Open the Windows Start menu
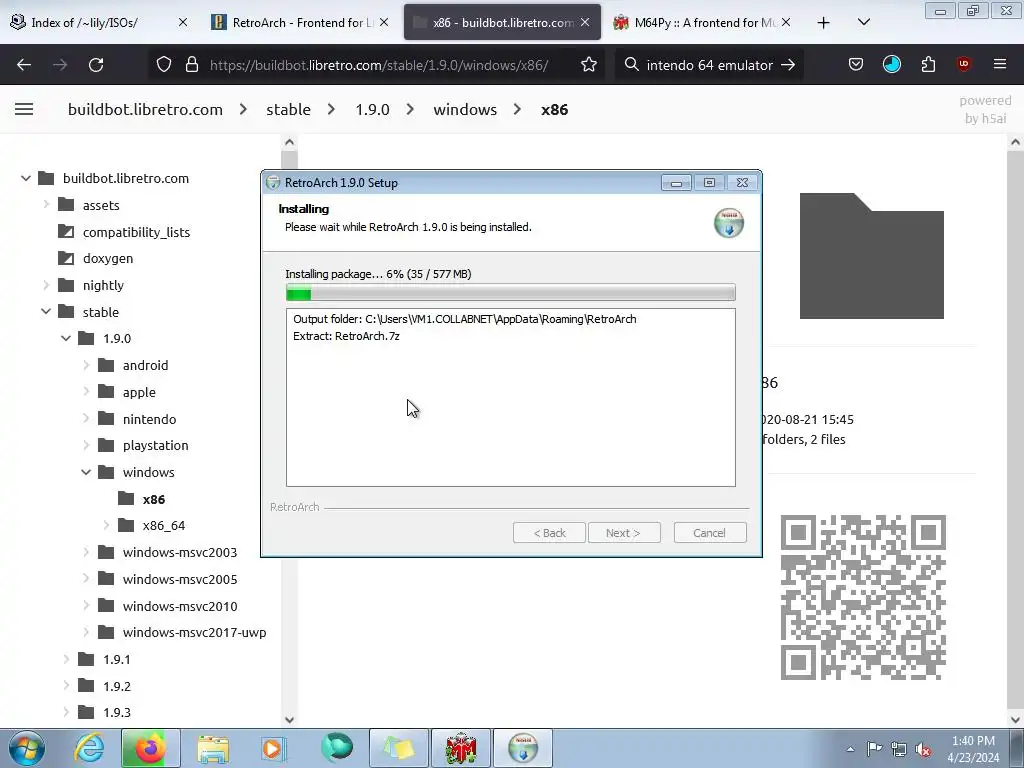The width and height of the screenshot is (1024, 768). (x=27, y=748)
